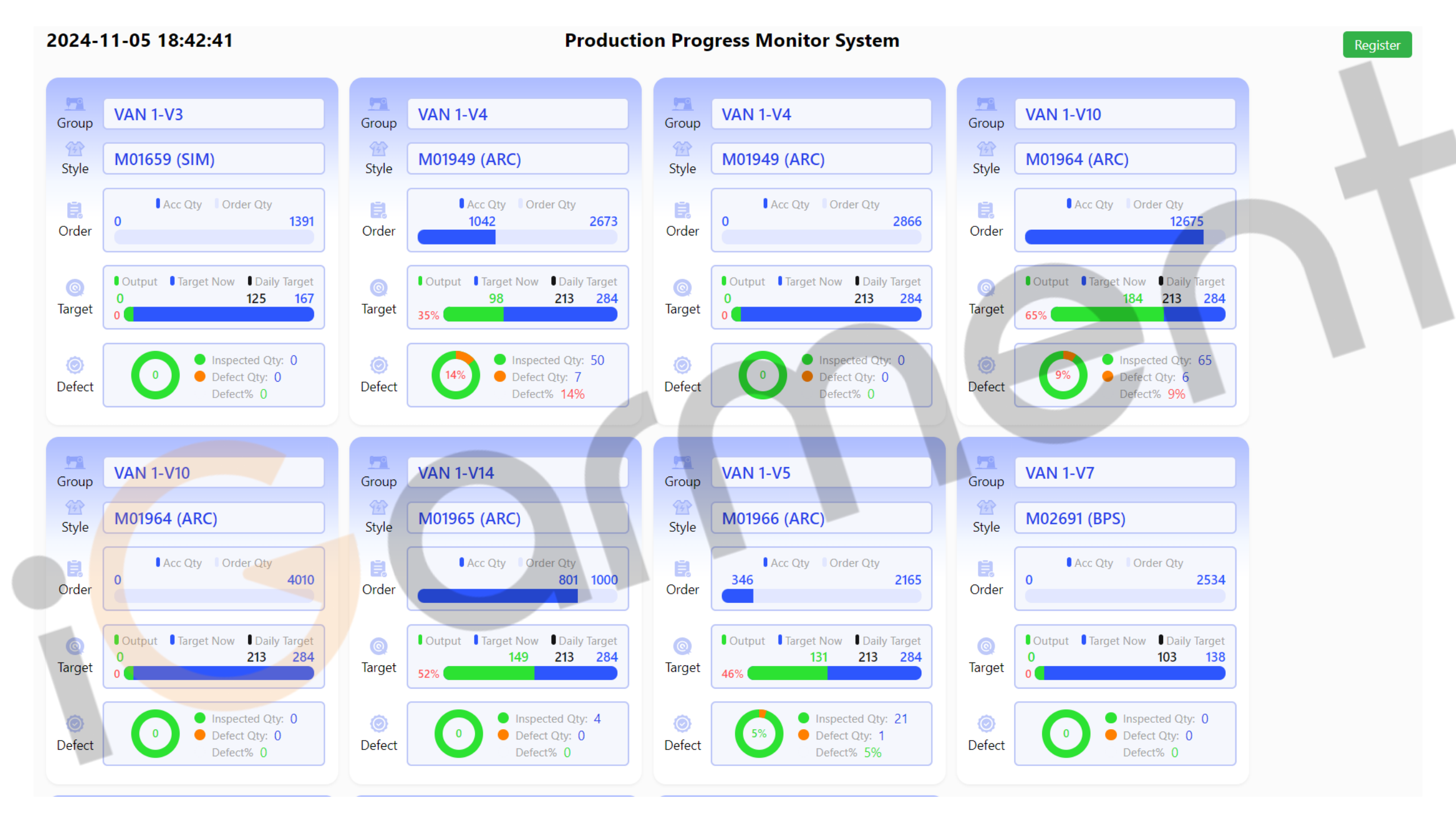Click Order icon in VAN 1-V5 card
The image size is (1456, 819).
tap(682, 569)
